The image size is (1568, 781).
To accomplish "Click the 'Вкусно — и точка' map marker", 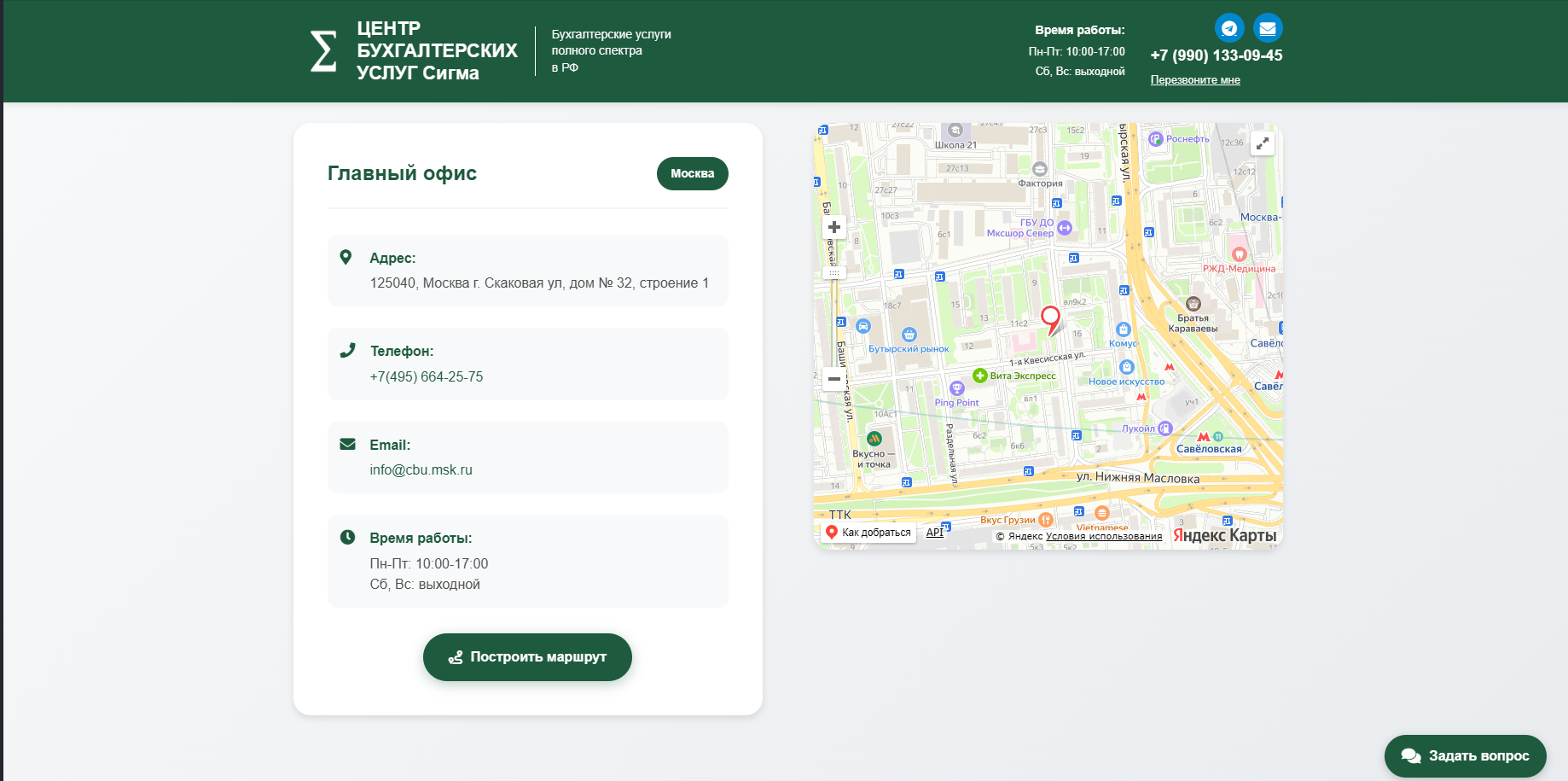I will point(874,439).
